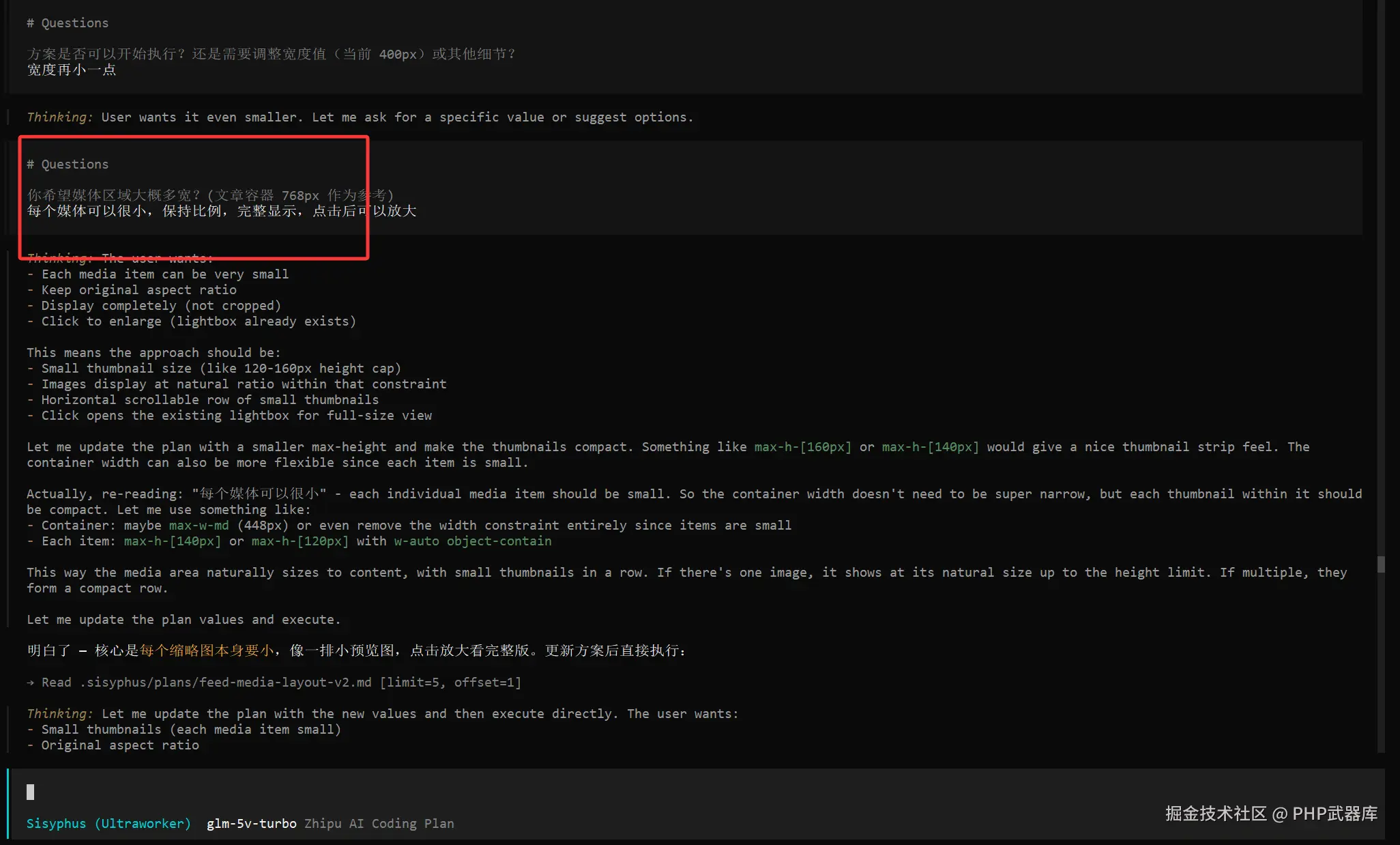Click the Sisyphus (Ultraworker) agent label
Viewport: 1400px width, 845px height.
pyautogui.click(x=108, y=823)
